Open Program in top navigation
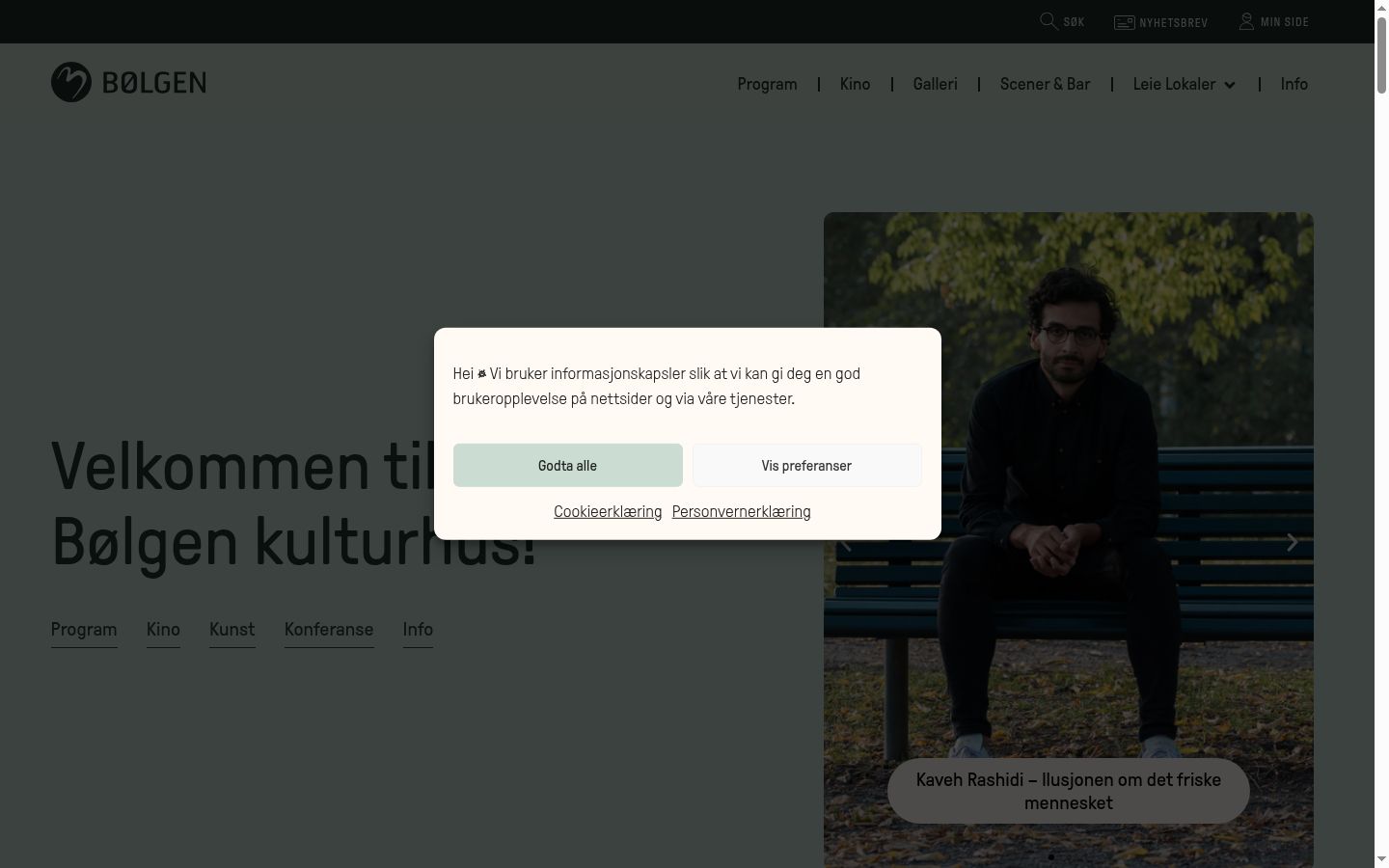Screen dimensions: 1389x868 767,84
